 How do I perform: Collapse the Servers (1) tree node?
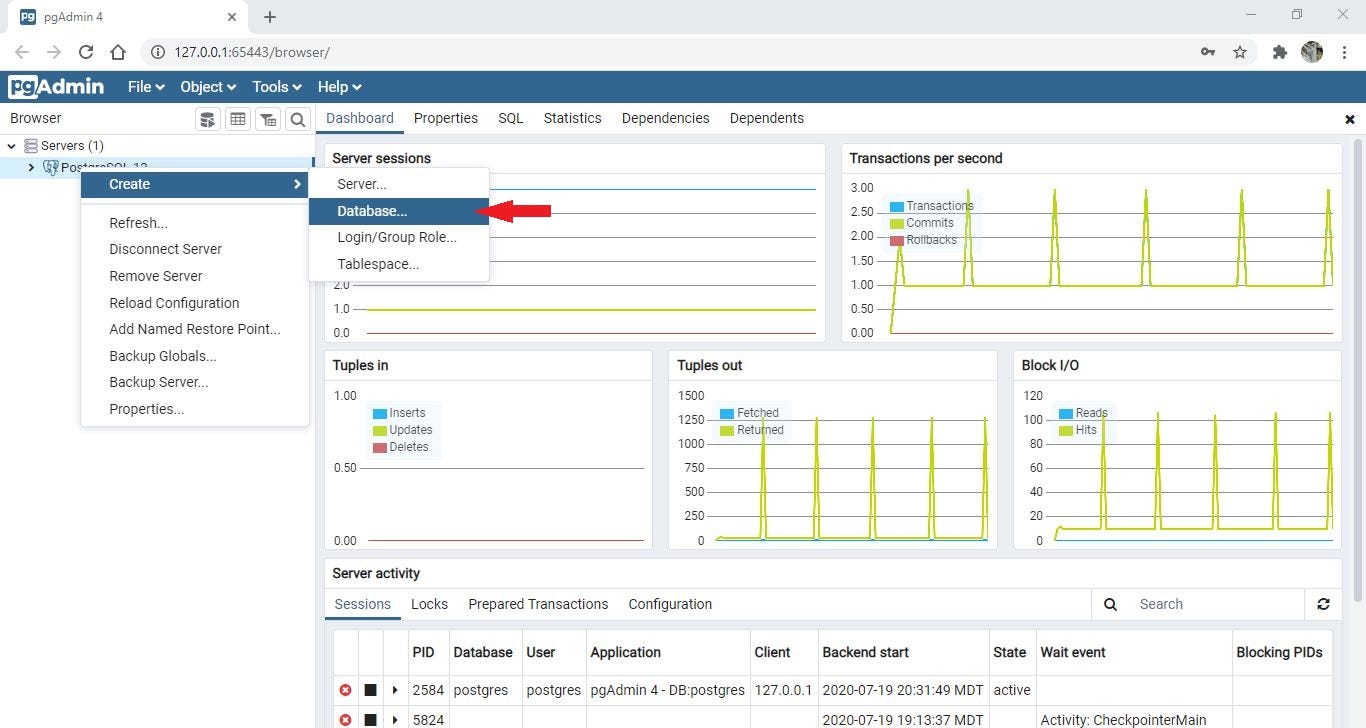[12, 146]
